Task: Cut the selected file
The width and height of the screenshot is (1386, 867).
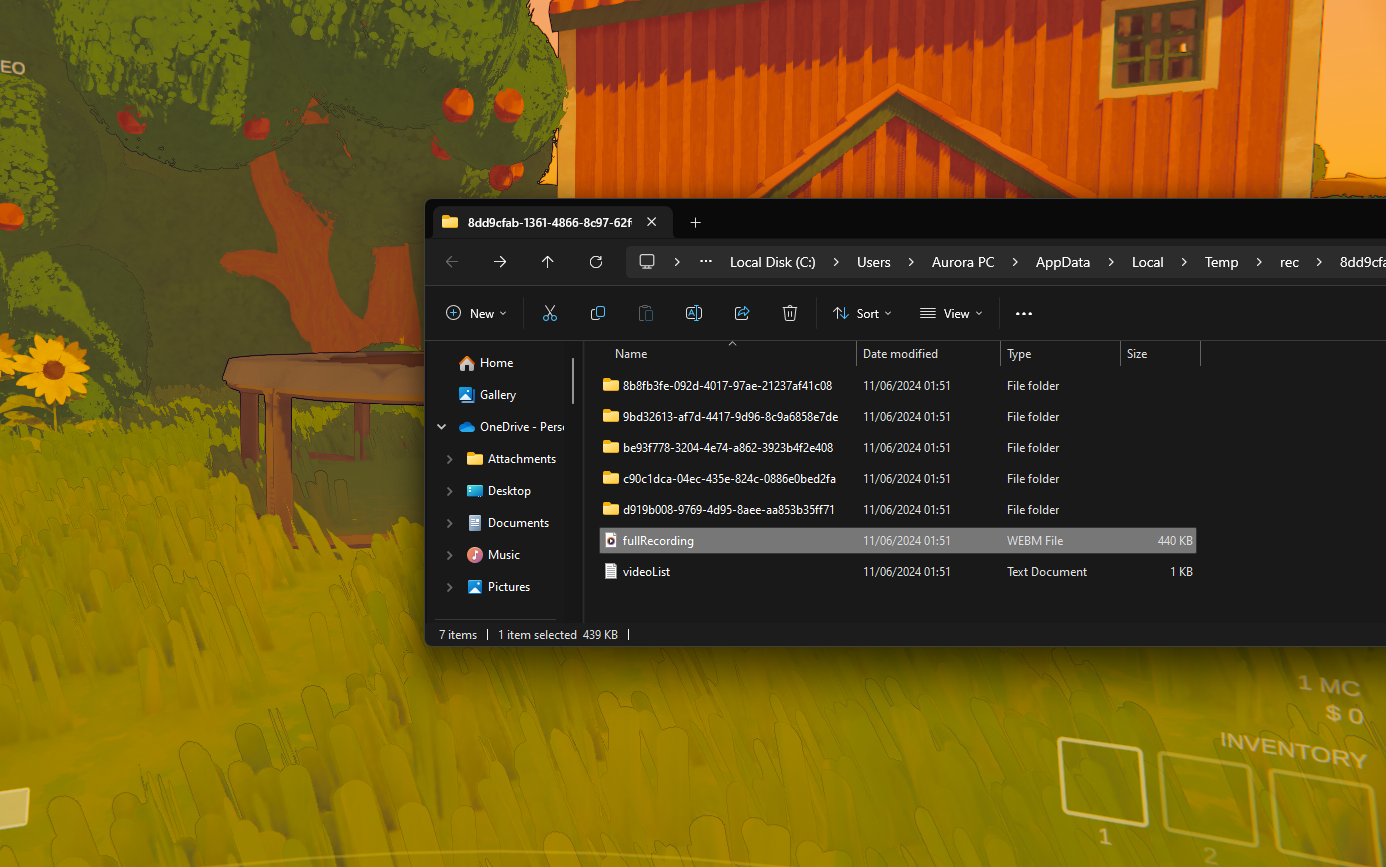Action: [550, 313]
